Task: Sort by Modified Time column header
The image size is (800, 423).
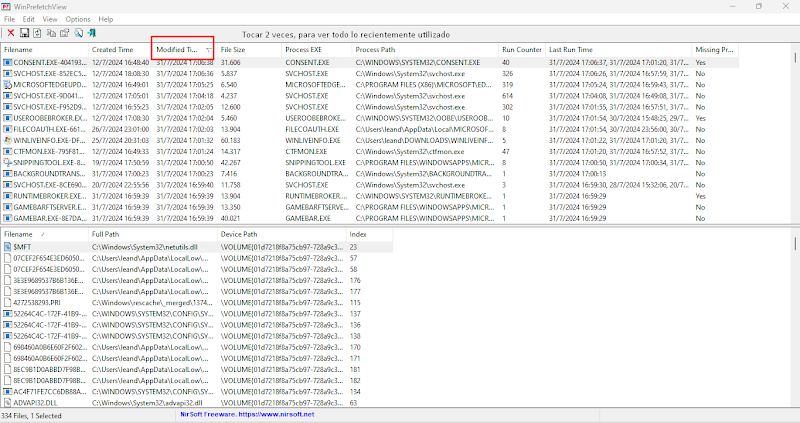Action: click(x=184, y=49)
